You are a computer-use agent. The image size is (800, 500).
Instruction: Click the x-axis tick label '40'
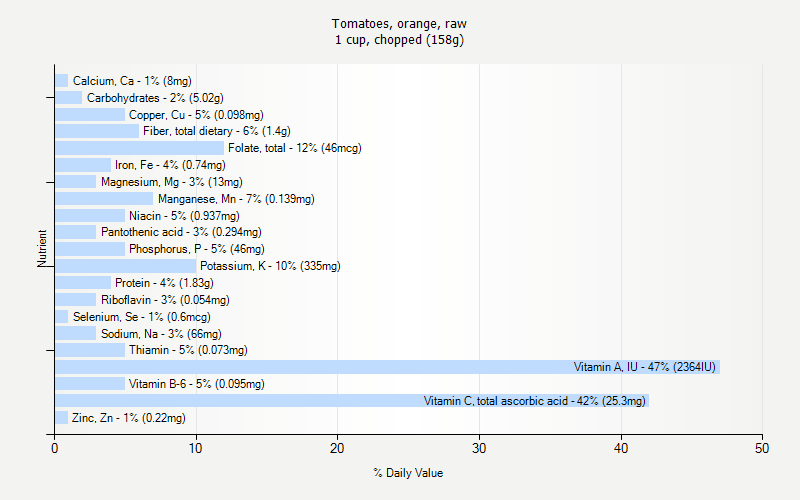point(620,448)
